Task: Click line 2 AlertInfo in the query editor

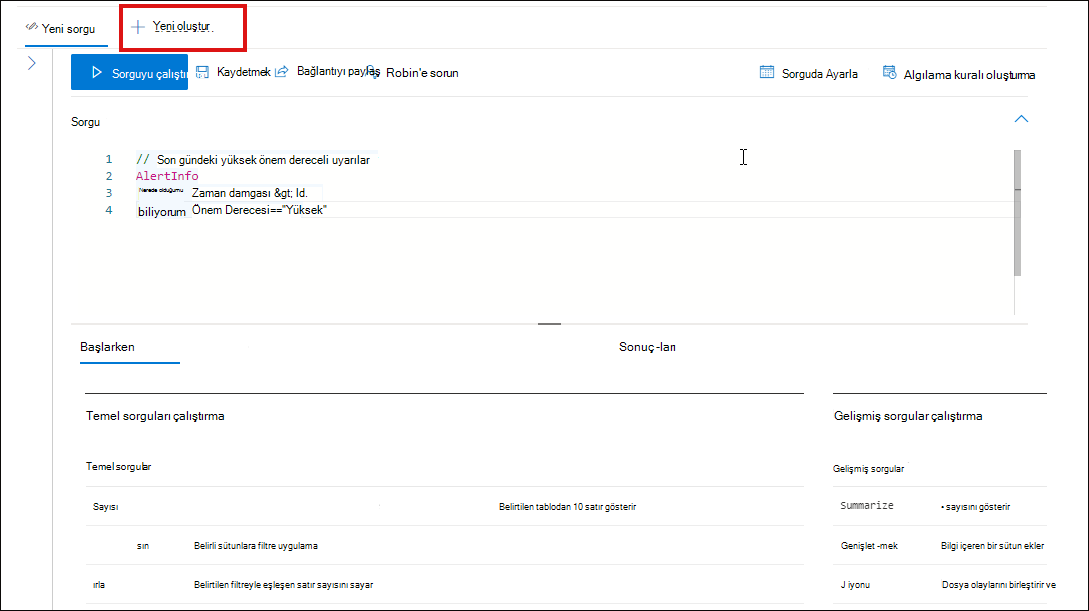Action: [167, 176]
